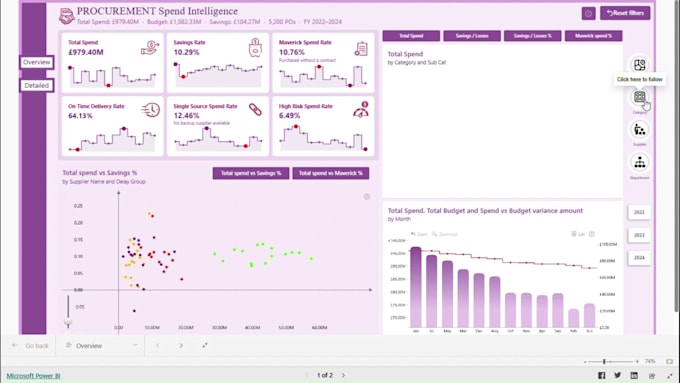This screenshot has width=680, height=383.
Task: Go to next page via right chevron
Action: [181, 346]
